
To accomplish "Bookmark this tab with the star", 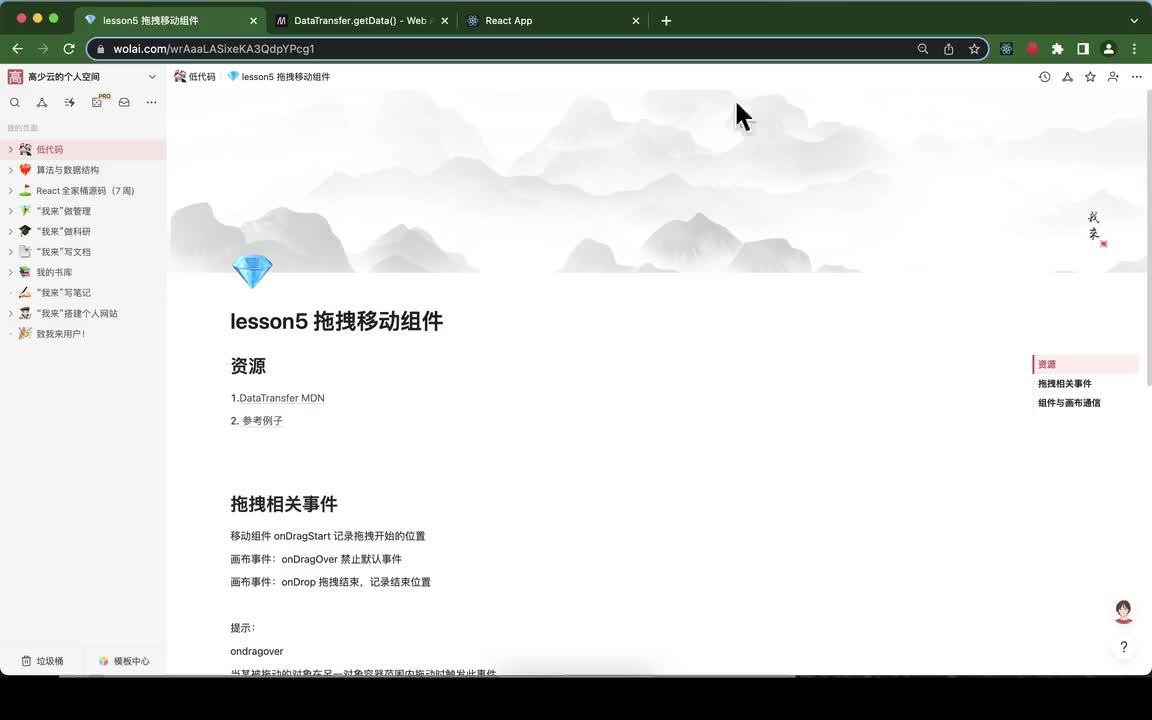I will [974, 48].
